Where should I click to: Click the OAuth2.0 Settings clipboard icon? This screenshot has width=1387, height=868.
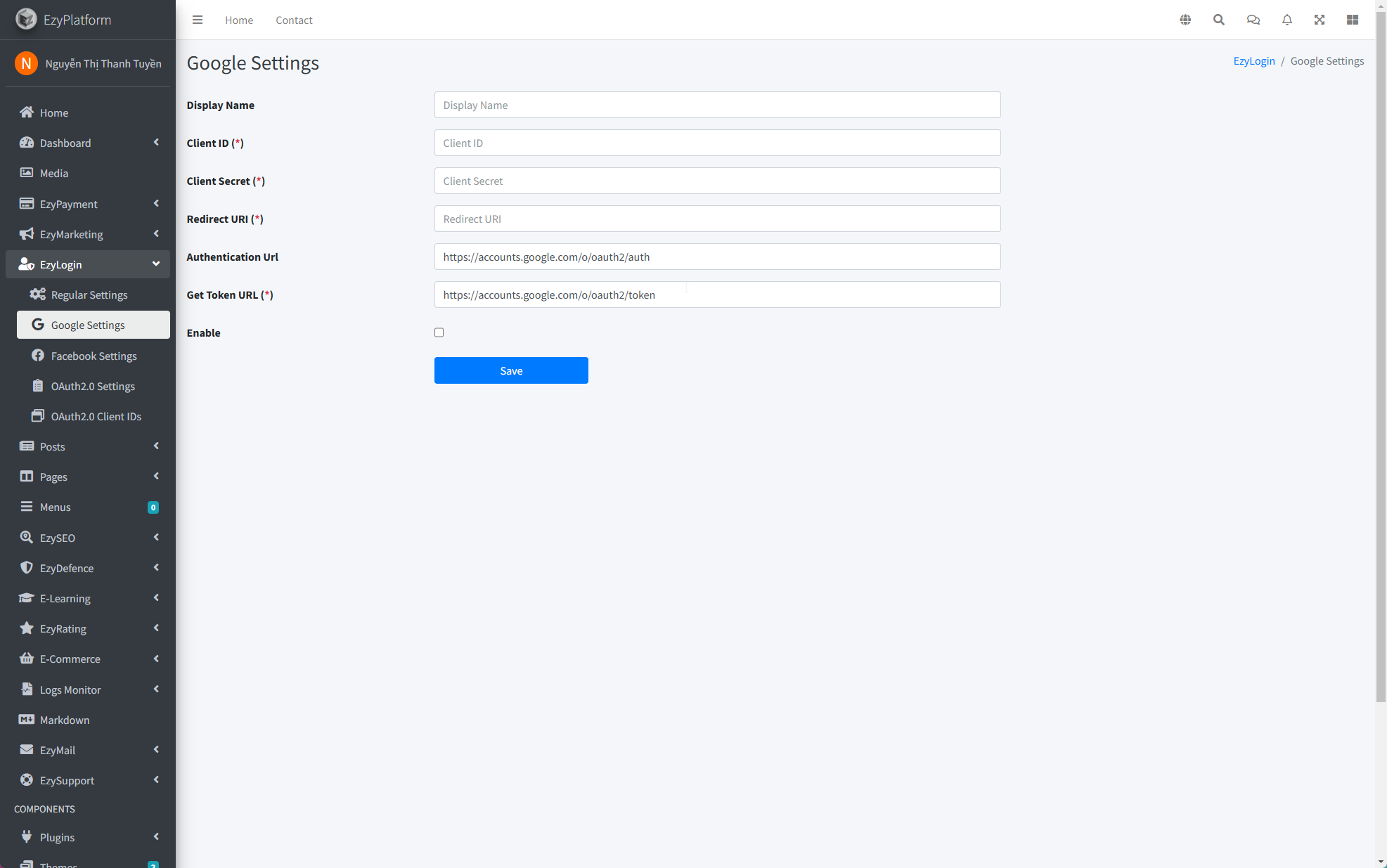pyautogui.click(x=38, y=386)
